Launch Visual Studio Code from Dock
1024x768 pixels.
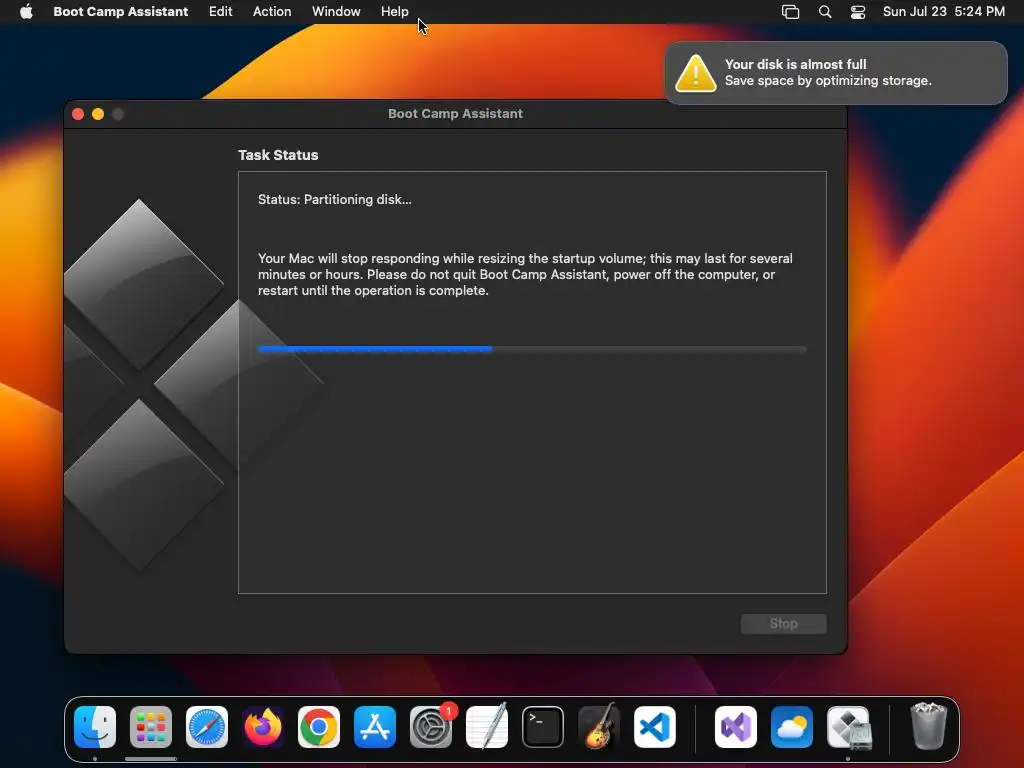coord(655,727)
